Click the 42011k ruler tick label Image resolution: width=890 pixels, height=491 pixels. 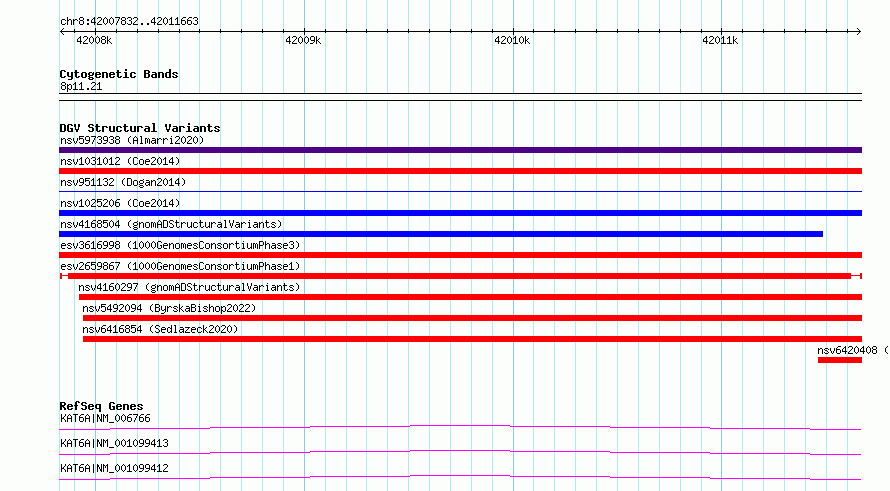pos(720,40)
